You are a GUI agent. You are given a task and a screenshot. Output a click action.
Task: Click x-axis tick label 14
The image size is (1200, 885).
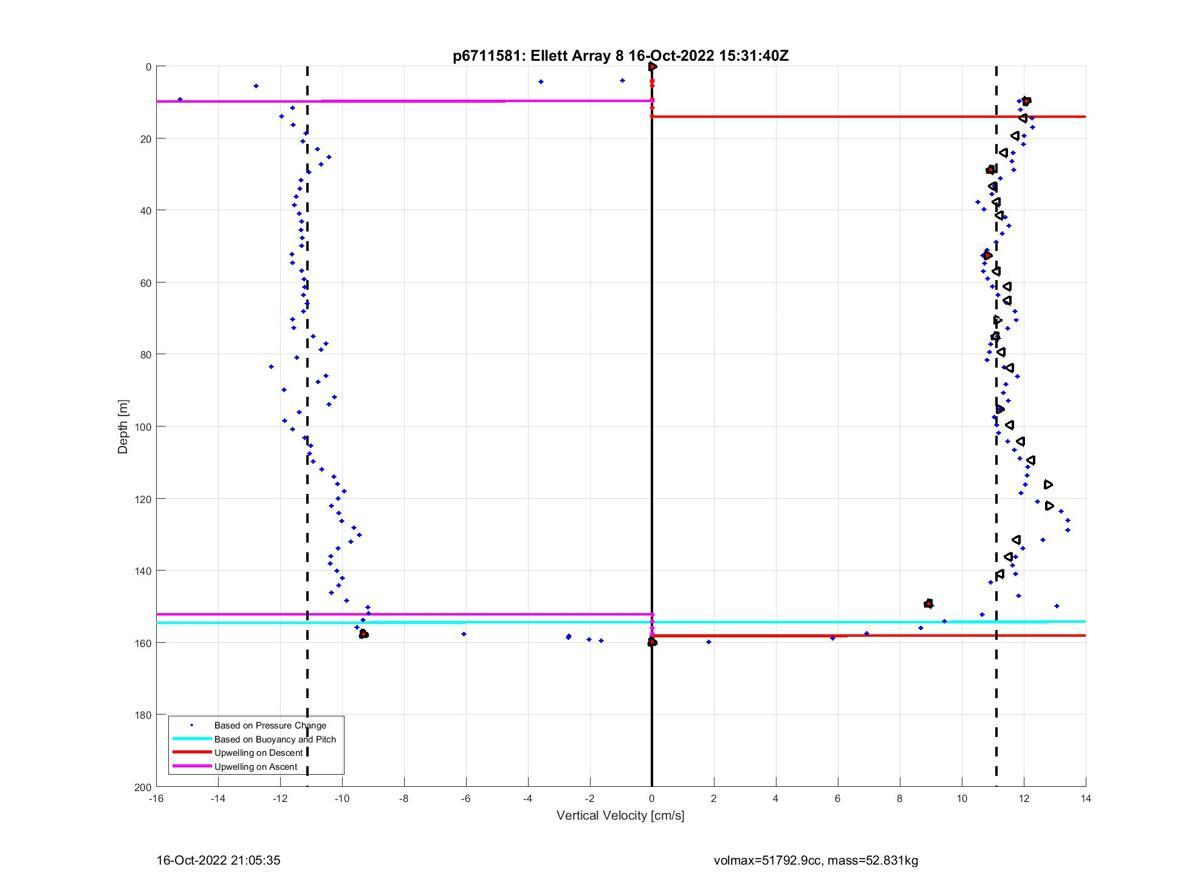[x=1086, y=798]
